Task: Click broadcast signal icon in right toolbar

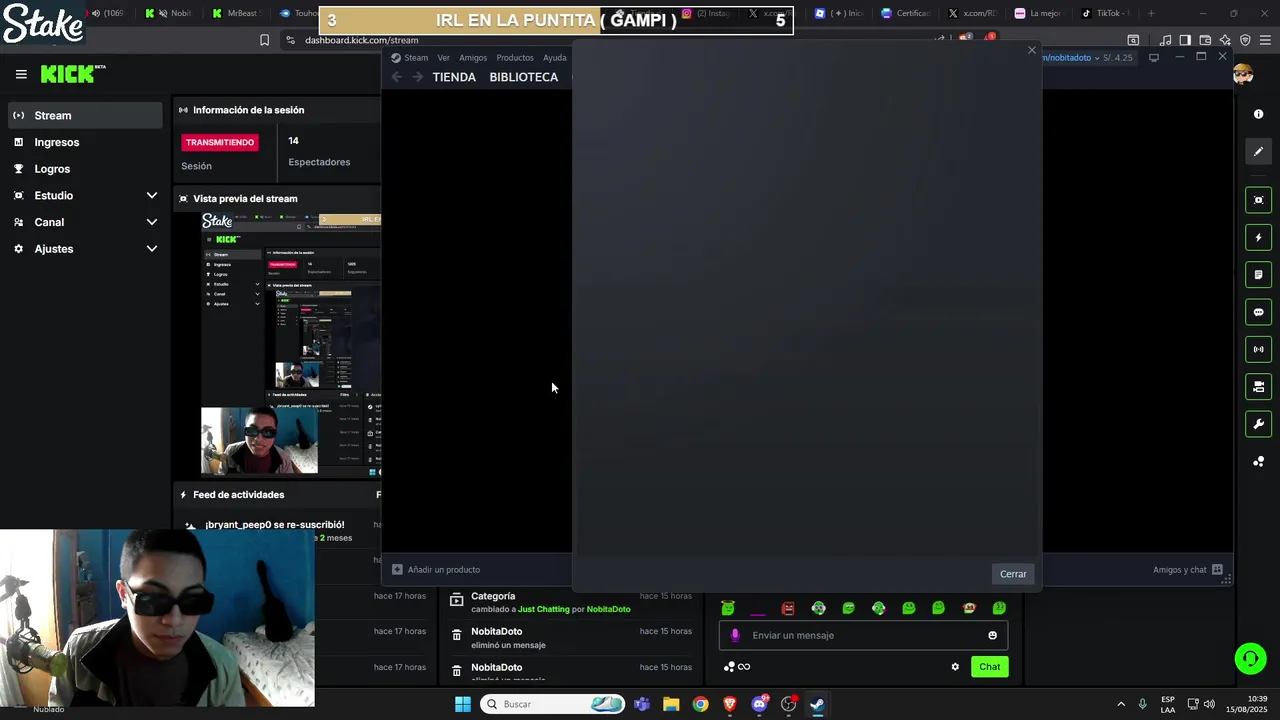Action: tap(1258, 349)
